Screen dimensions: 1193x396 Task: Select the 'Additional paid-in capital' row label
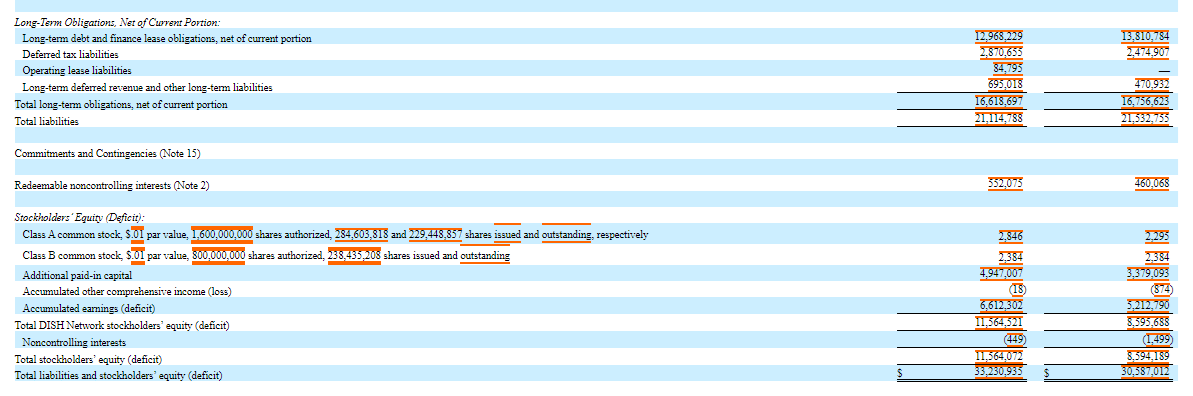(x=78, y=276)
